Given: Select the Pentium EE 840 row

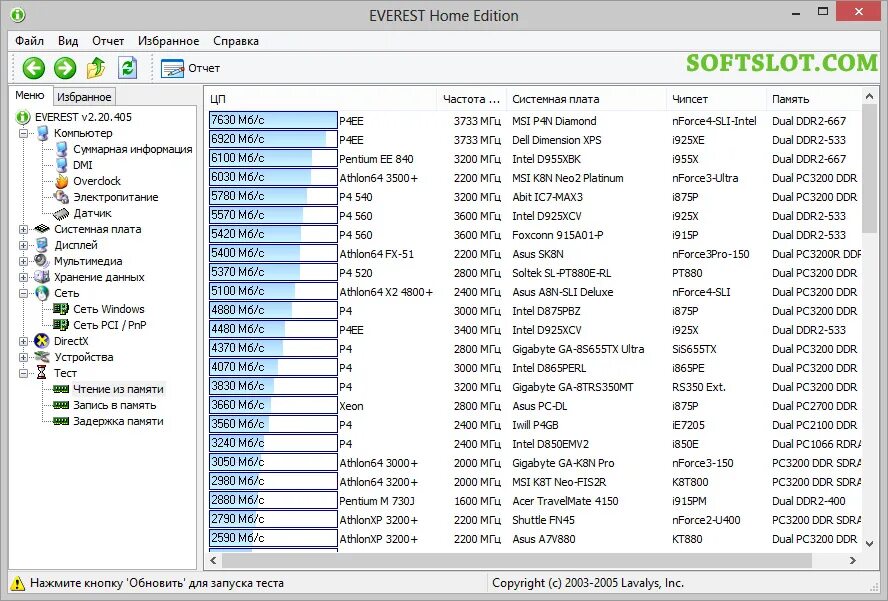Looking at the screenshot, I should pyautogui.click(x=533, y=159).
